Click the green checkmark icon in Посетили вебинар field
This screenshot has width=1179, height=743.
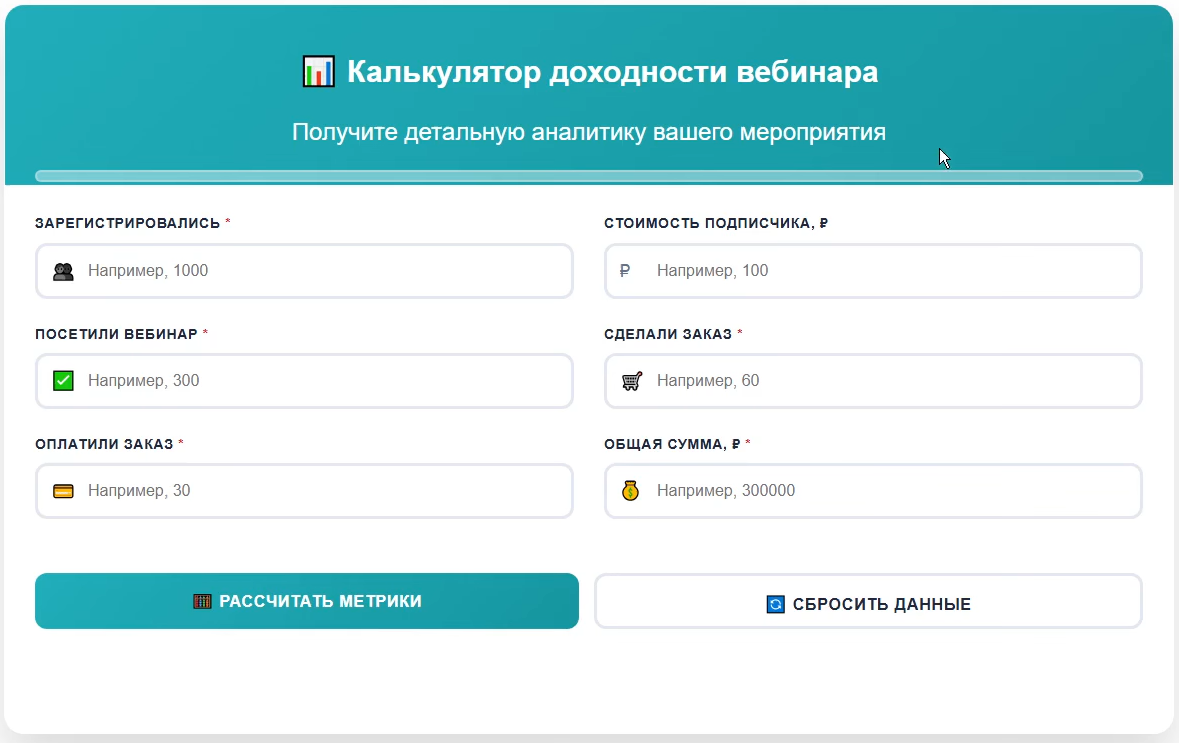coord(63,381)
